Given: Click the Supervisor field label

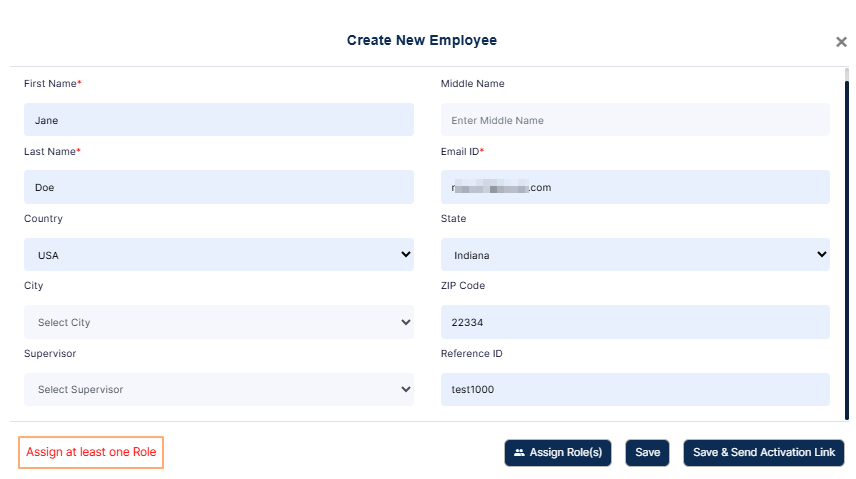Looking at the screenshot, I should [x=50, y=353].
